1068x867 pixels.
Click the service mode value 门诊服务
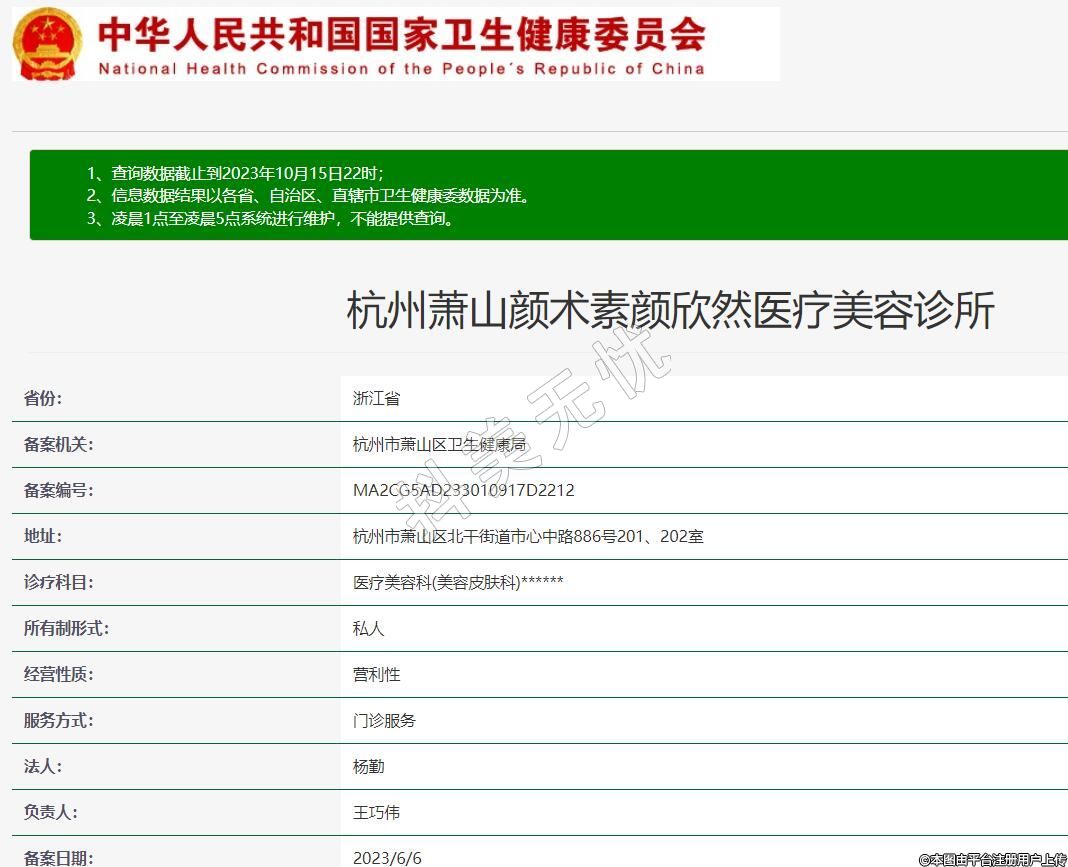point(384,720)
